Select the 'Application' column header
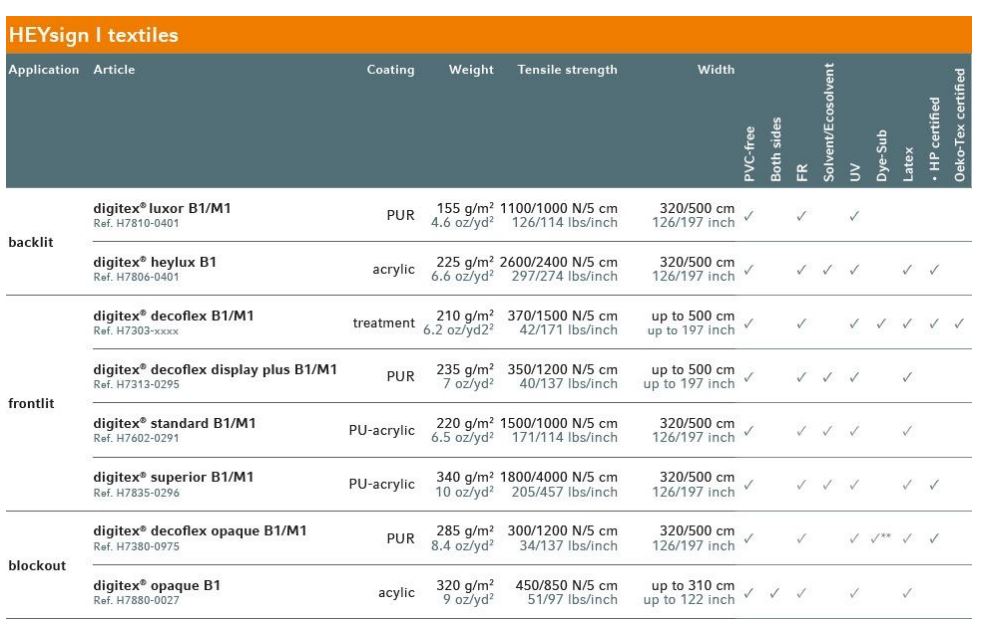 (44, 70)
